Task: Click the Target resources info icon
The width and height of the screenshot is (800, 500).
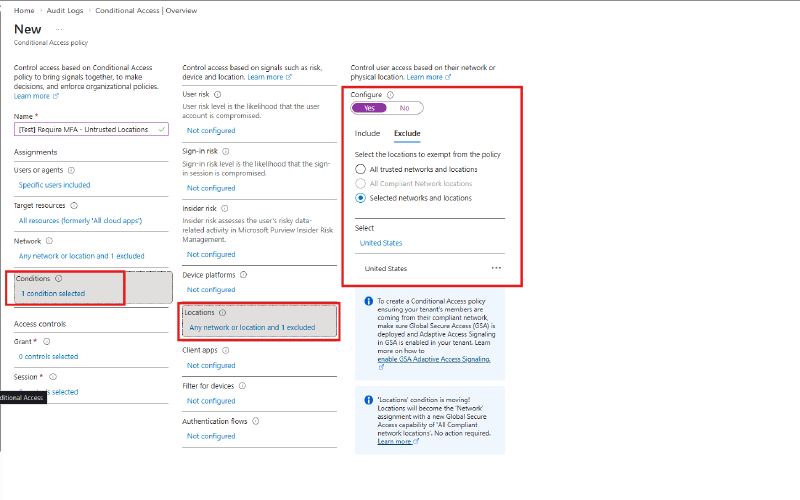Action: click(x=74, y=206)
